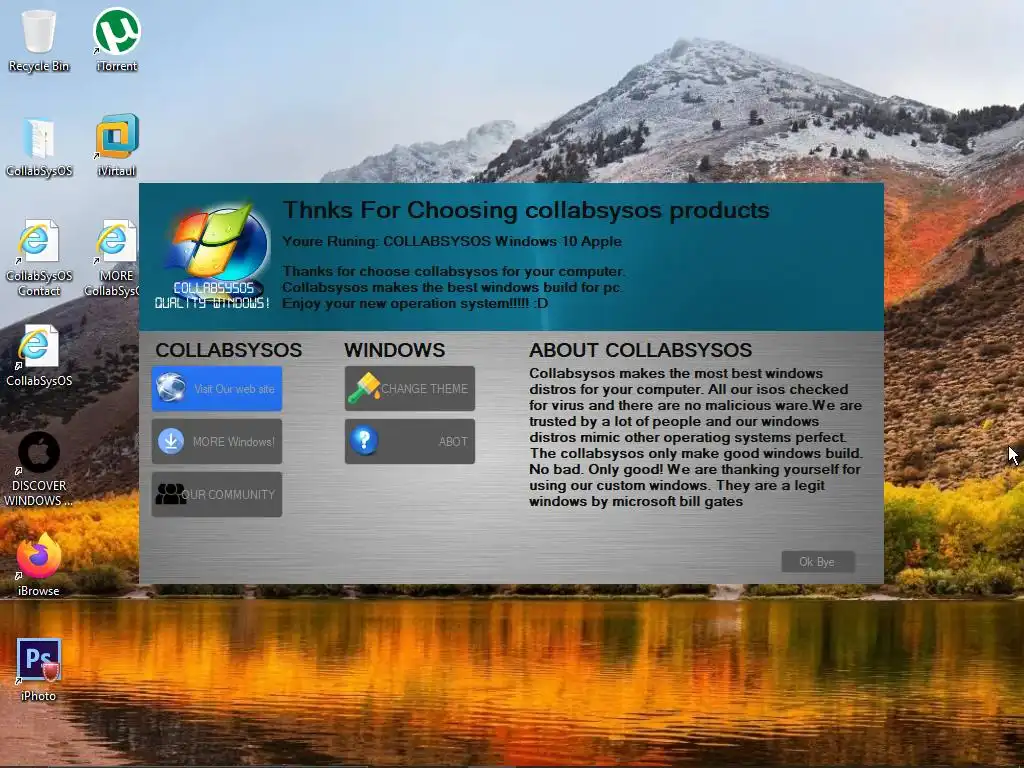Click the MORE Windows! button

coord(217,441)
